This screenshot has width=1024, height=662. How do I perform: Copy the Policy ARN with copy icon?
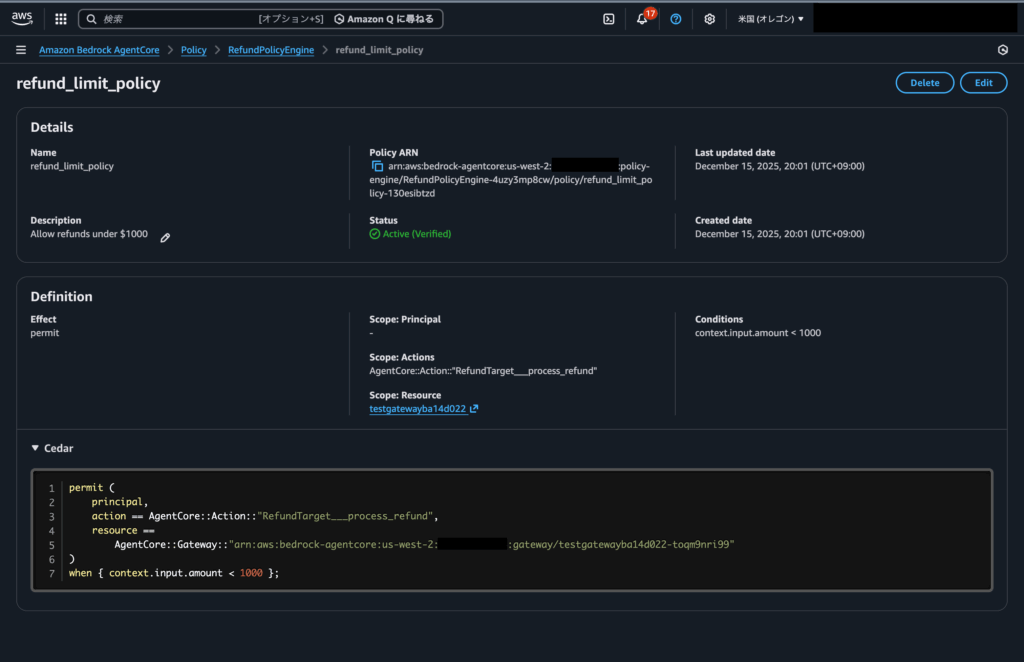pyautogui.click(x=377, y=166)
